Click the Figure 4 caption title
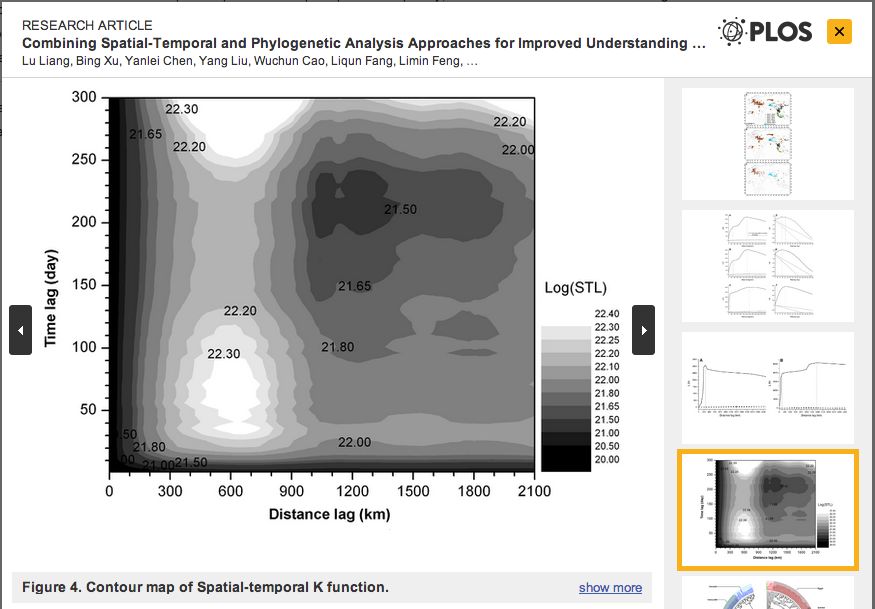The image size is (875, 609). point(205,587)
